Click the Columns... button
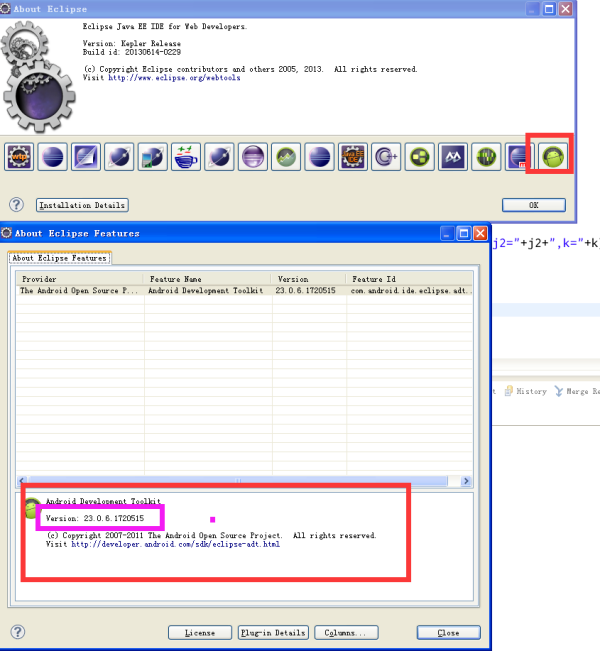This screenshot has height=651, width=600. [x=346, y=633]
